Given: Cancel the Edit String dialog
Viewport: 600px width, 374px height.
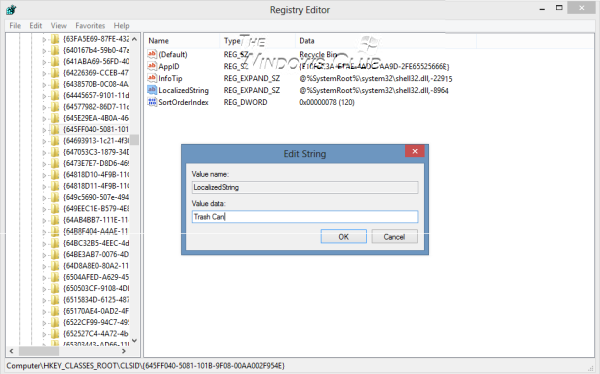Looking at the screenshot, I should pos(394,237).
